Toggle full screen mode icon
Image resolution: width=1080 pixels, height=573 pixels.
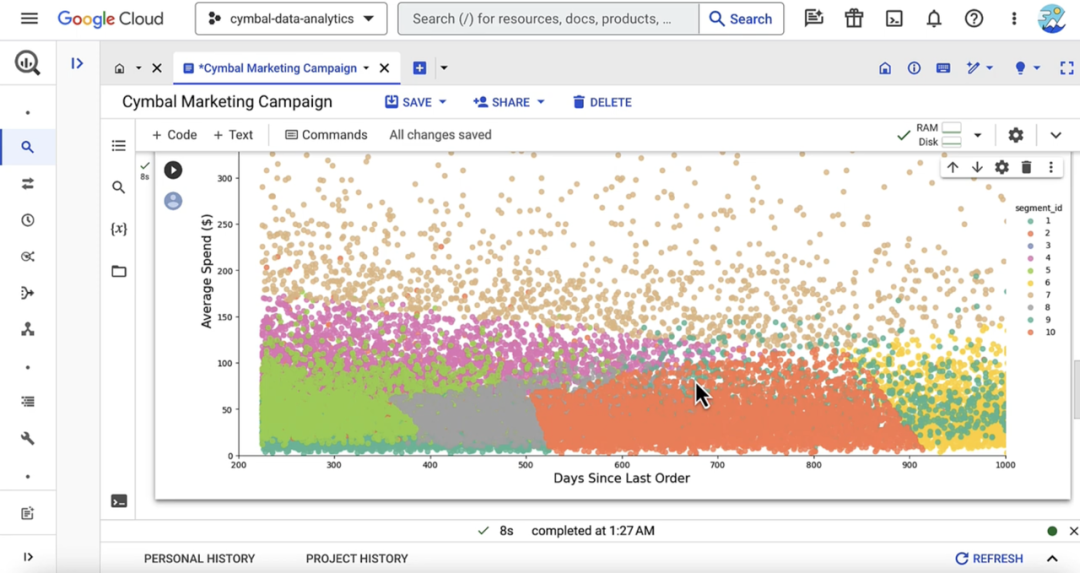1066,68
